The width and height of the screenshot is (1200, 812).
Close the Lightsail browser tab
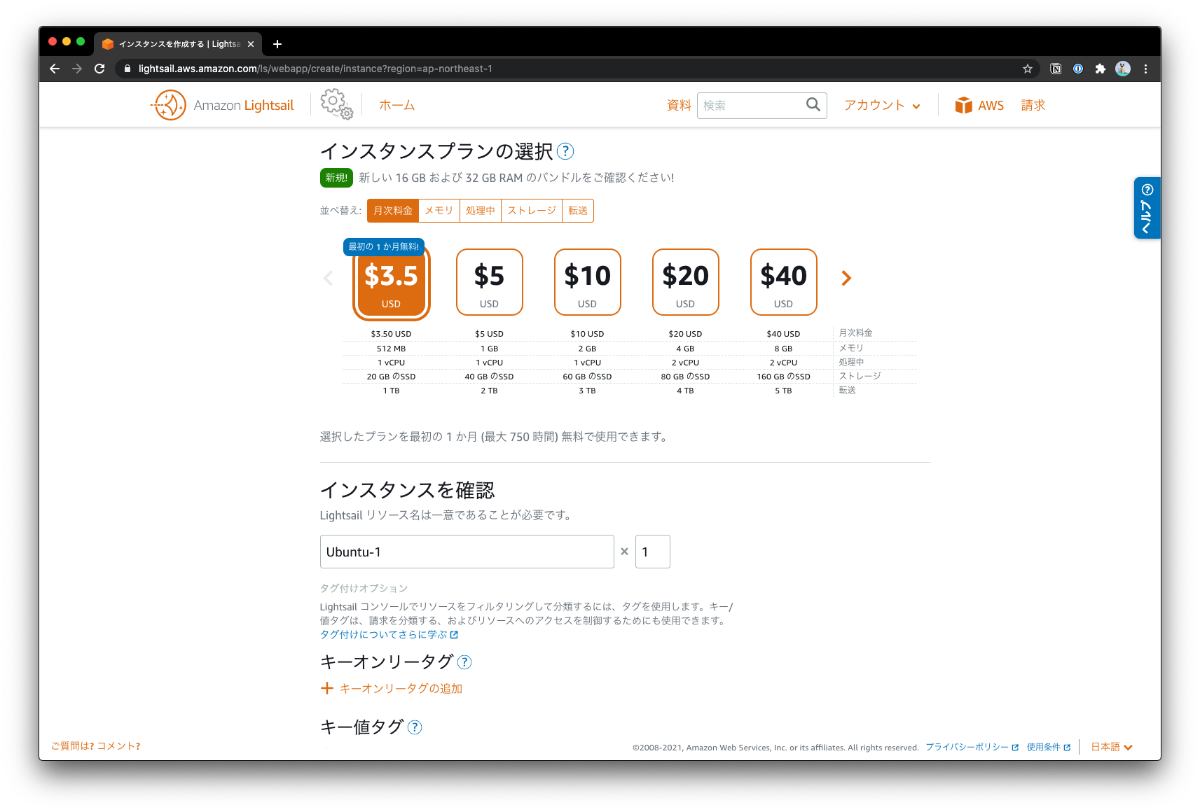[251, 44]
